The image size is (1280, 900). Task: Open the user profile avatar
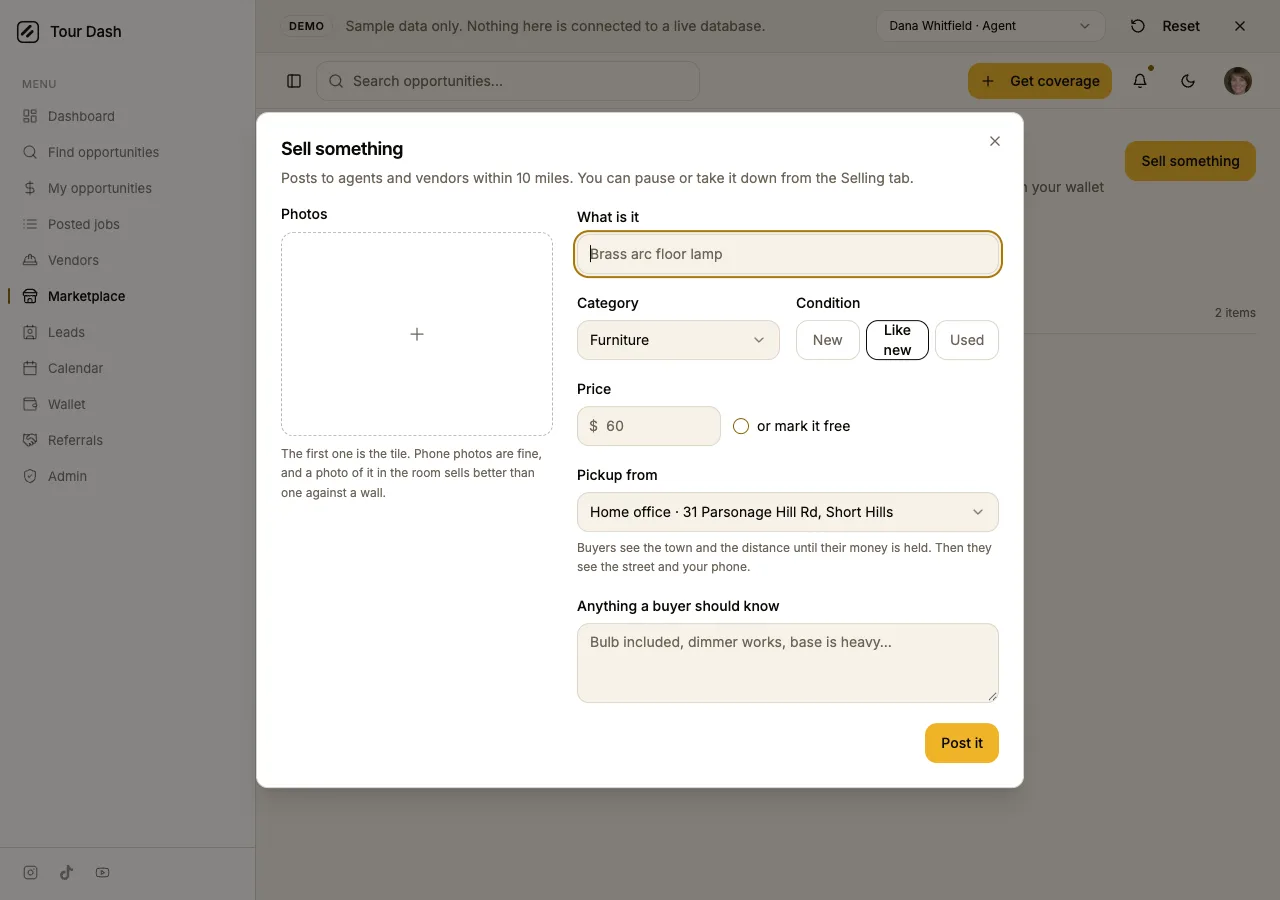coord(1238,81)
